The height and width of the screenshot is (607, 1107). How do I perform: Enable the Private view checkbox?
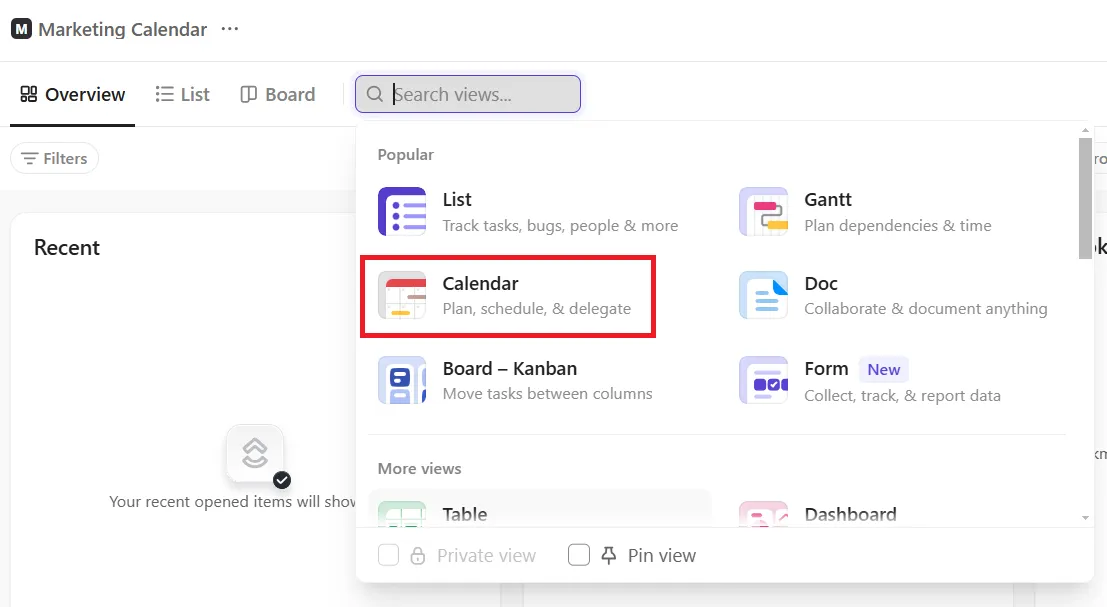(x=388, y=555)
